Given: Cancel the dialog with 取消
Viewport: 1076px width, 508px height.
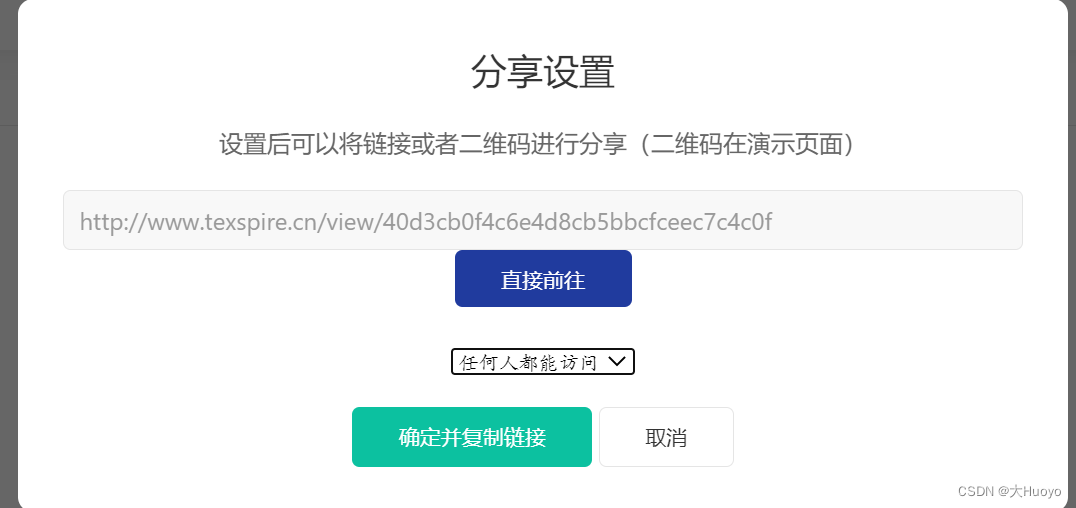Looking at the screenshot, I should (x=666, y=437).
